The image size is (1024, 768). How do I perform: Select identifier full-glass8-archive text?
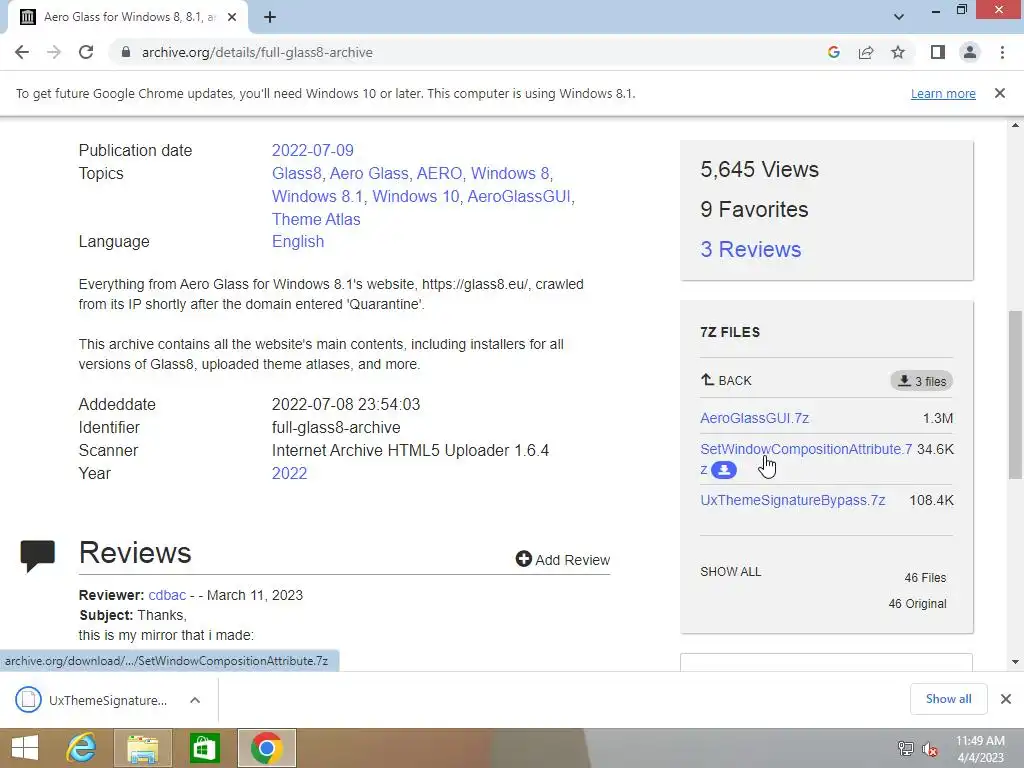(336, 427)
